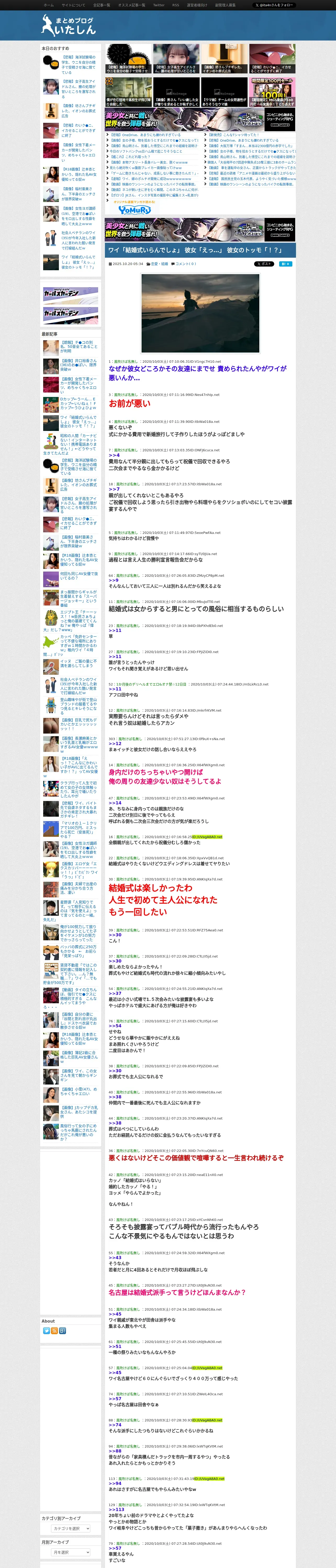The width and height of the screenshot is (336, 1568).
Task: Open the 【能これ】これどれ取った？ link
Action: click(130, 157)
